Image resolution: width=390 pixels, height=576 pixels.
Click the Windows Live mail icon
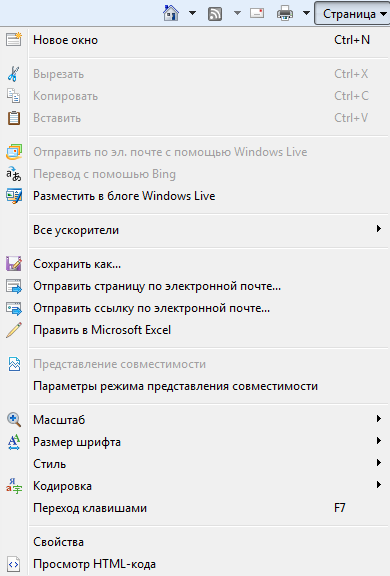tap(14, 152)
